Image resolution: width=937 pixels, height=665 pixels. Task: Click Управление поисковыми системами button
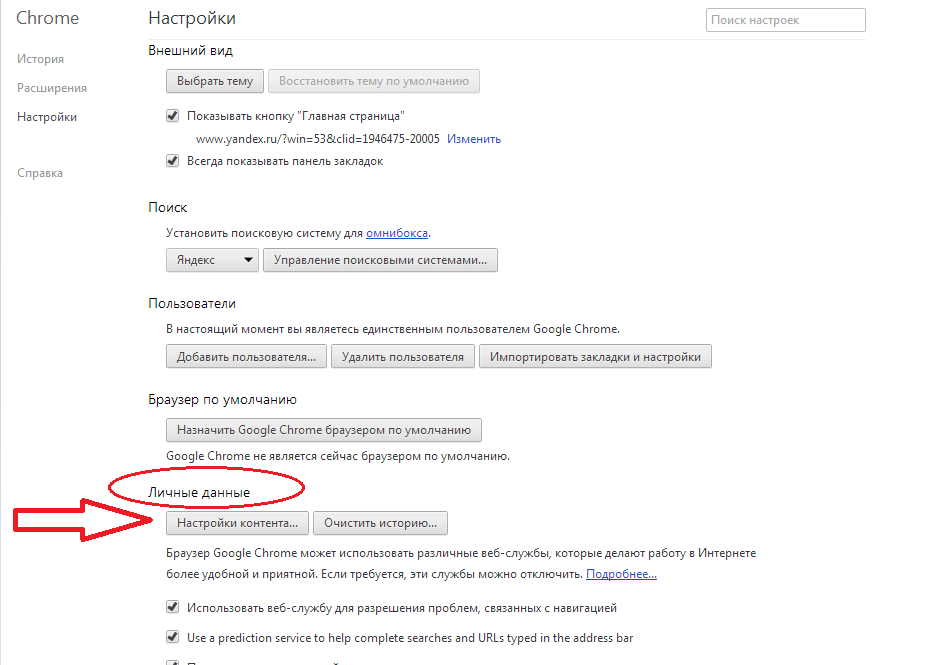[x=380, y=261]
